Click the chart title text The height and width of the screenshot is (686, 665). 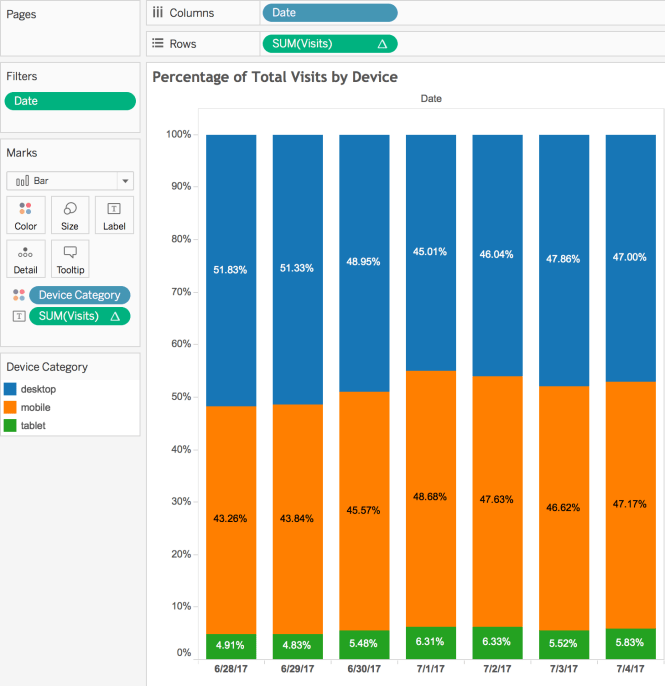275,77
